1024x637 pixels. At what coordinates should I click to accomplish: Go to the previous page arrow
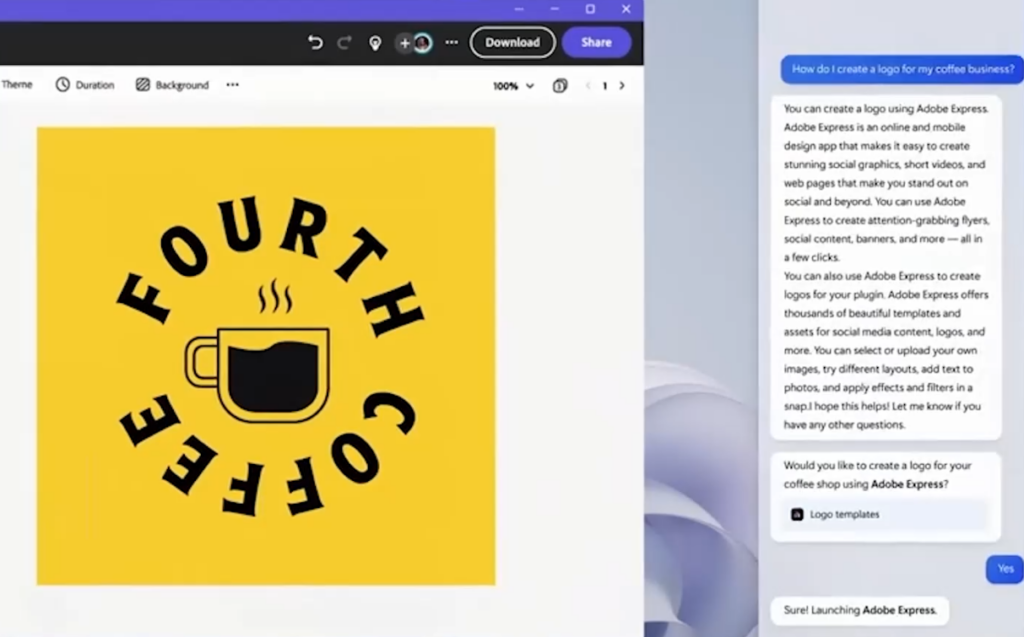(588, 86)
